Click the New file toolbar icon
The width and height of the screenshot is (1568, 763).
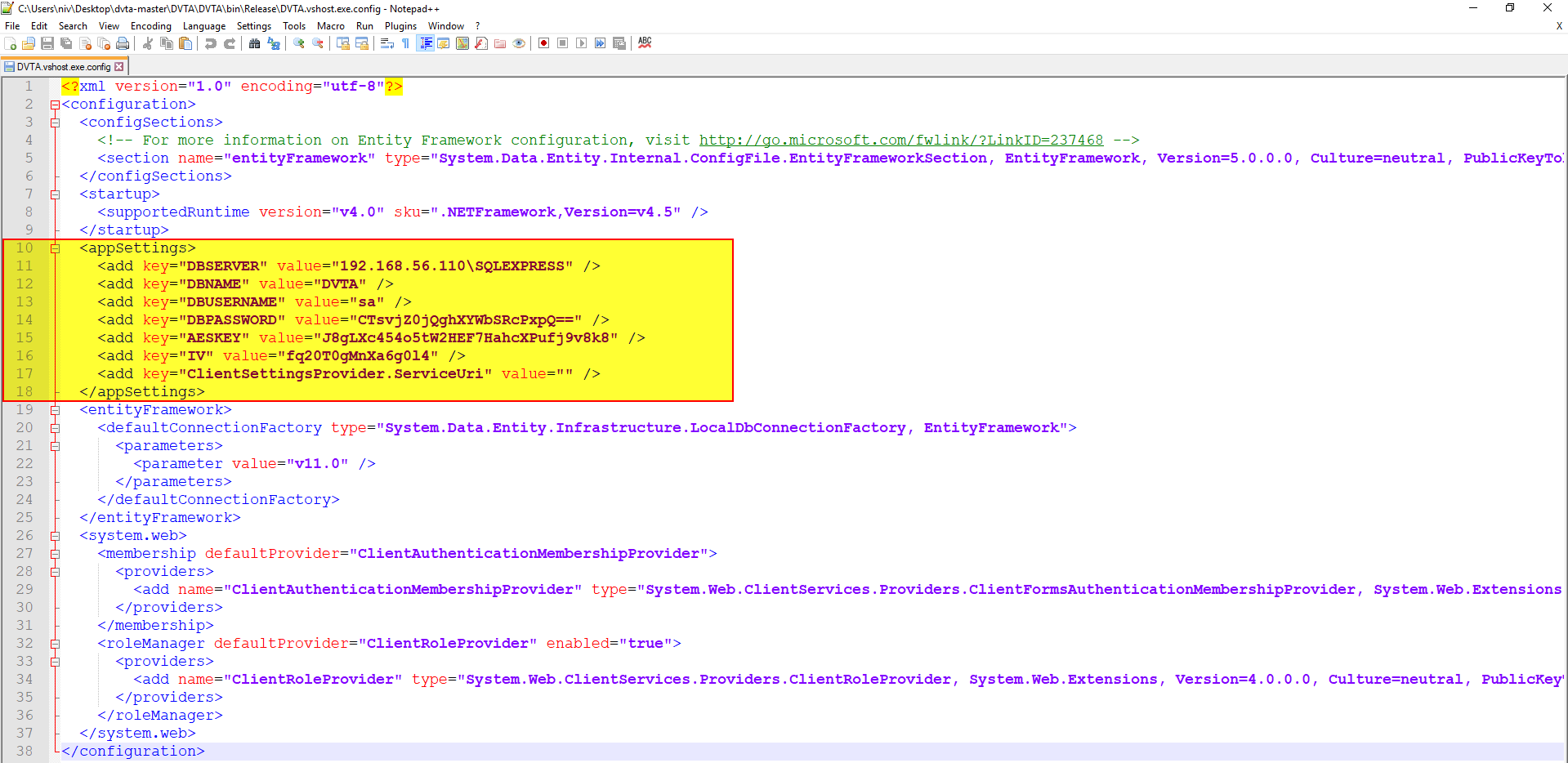pyautogui.click(x=11, y=43)
